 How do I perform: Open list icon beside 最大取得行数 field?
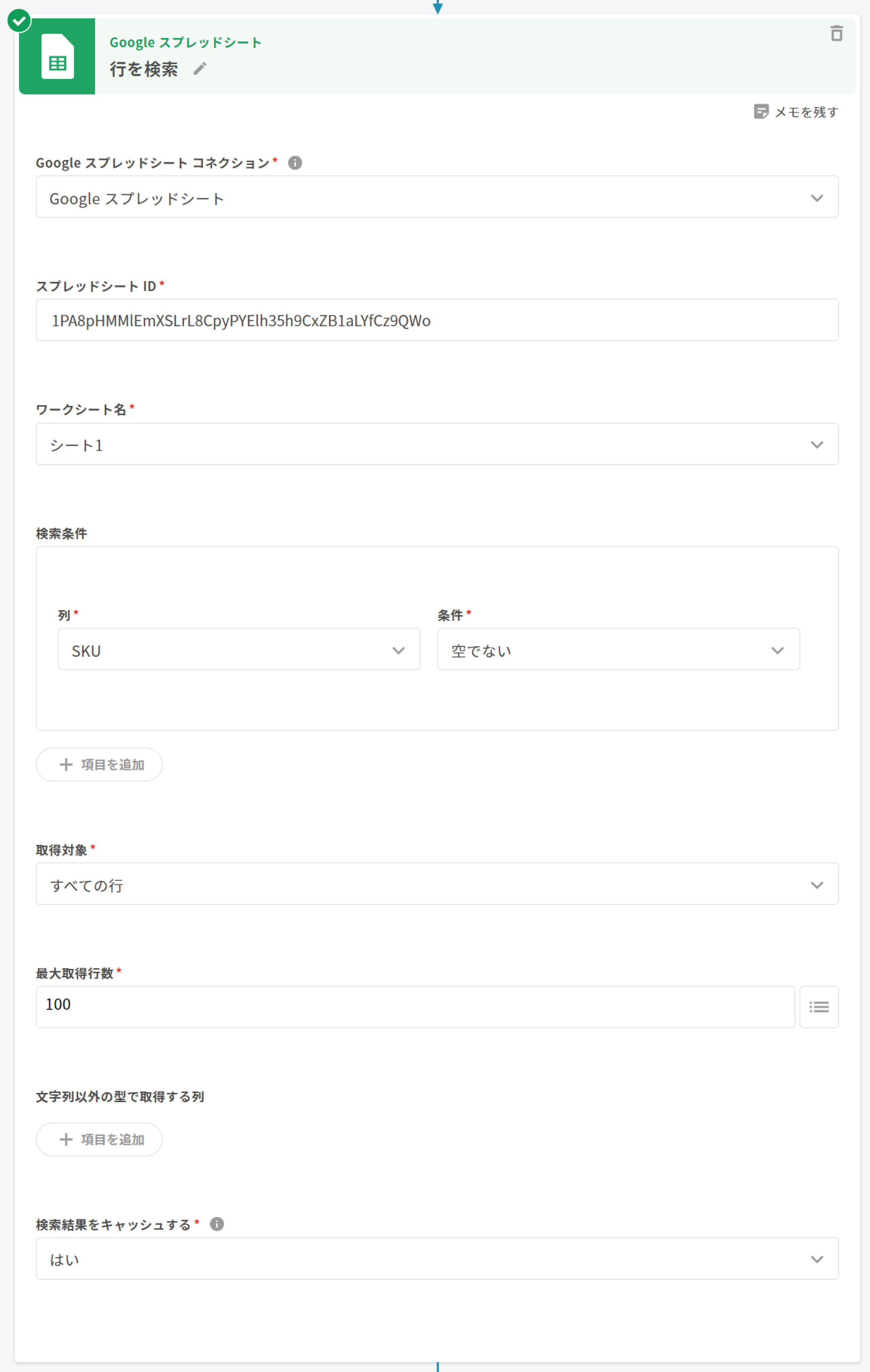pyautogui.click(x=818, y=1007)
